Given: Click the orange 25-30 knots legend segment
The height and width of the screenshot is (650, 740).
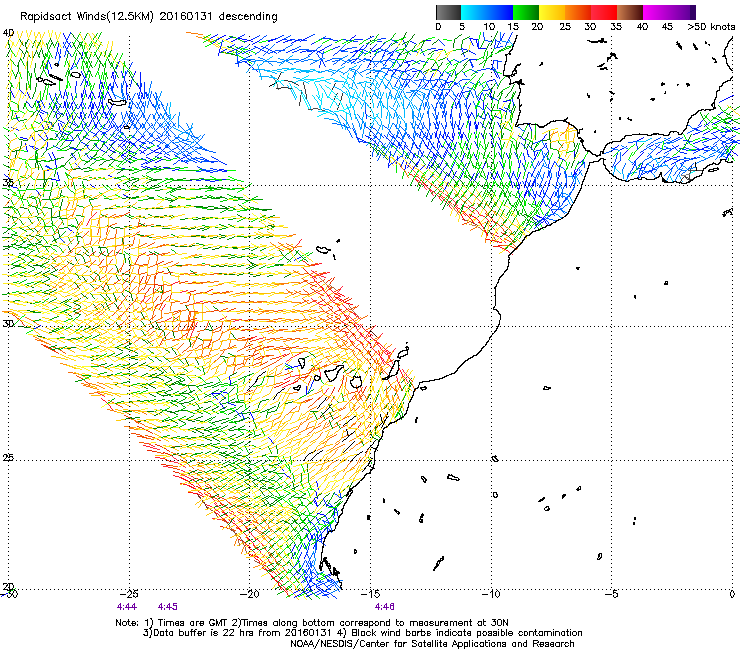Looking at the screenshot, I should coord(578,12).
